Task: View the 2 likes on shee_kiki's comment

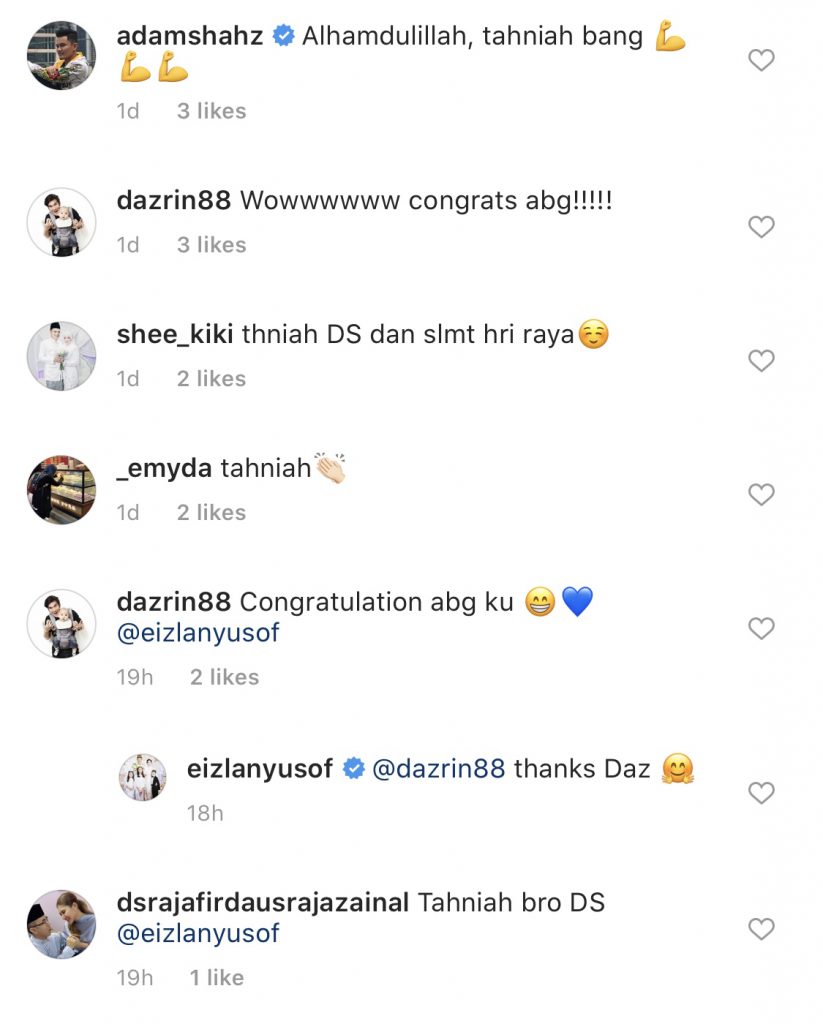Action: pyautogui.click(x=212, y=379)
